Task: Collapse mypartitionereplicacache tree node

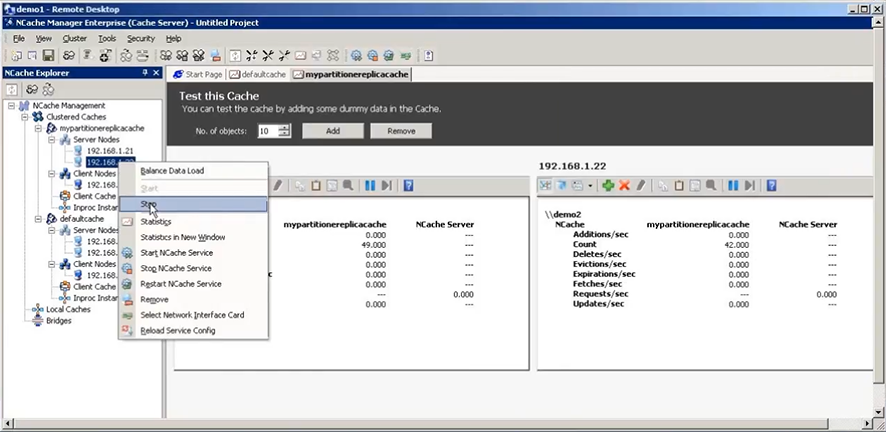Action: coord(38,128)
